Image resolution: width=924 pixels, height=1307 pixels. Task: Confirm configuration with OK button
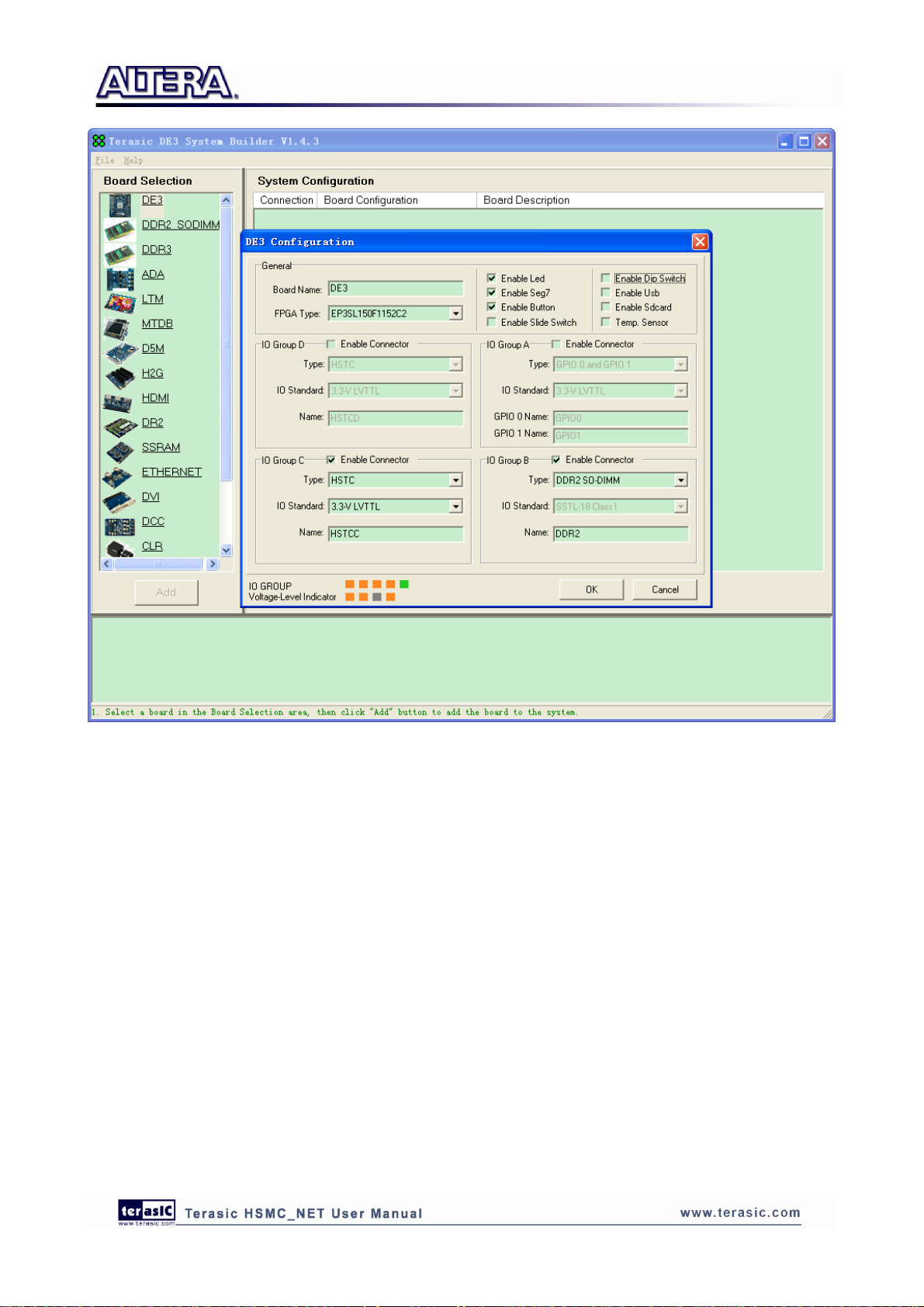coord(591,590)
